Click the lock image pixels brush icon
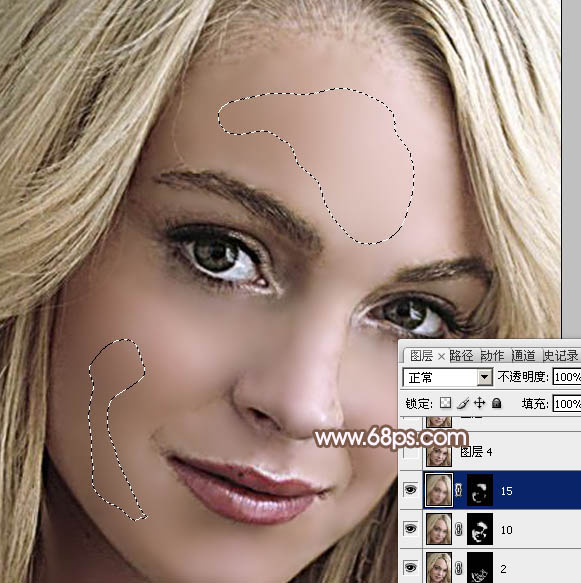This screenshot has height=583, width=581. click(x=463, y=403)
